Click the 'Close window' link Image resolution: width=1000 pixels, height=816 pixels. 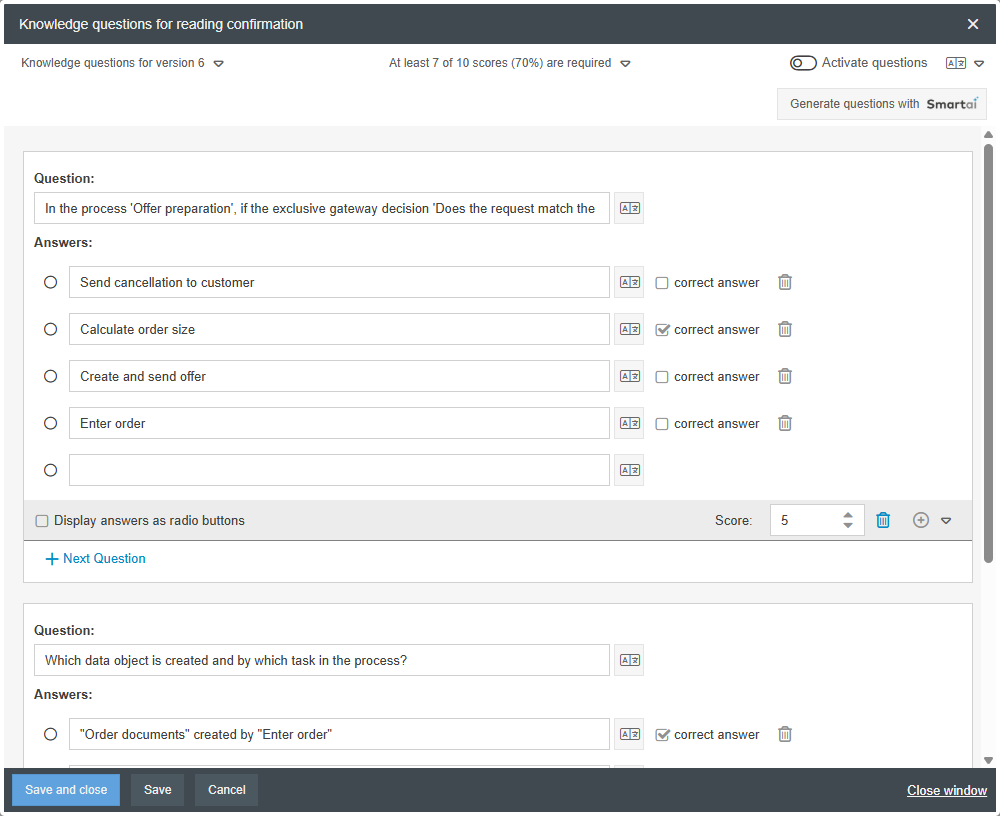pos(946,790)
